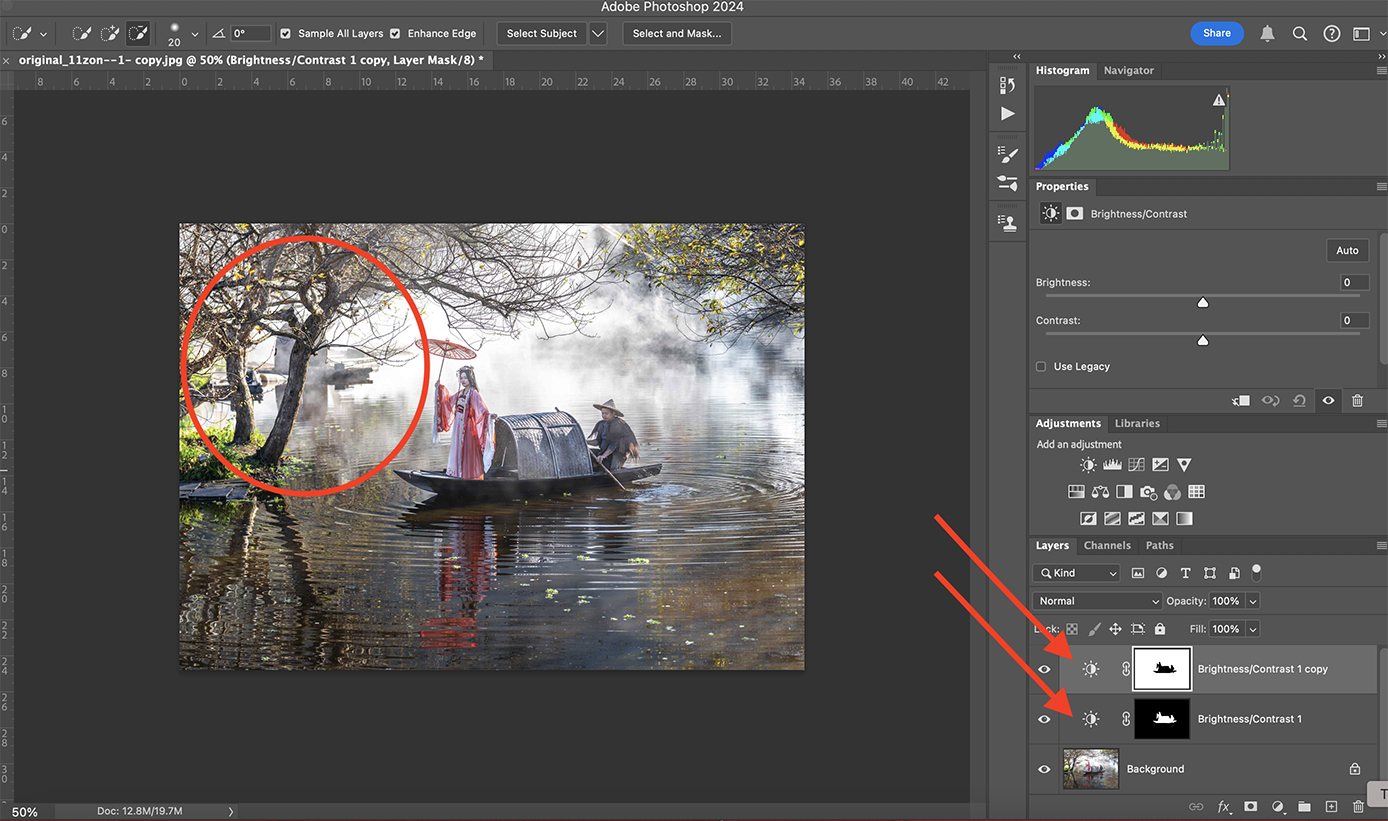Image resolution: width=1388 pixels, height=821 pixels.
Task: Click the Auto button
Action: [1347, 250]
